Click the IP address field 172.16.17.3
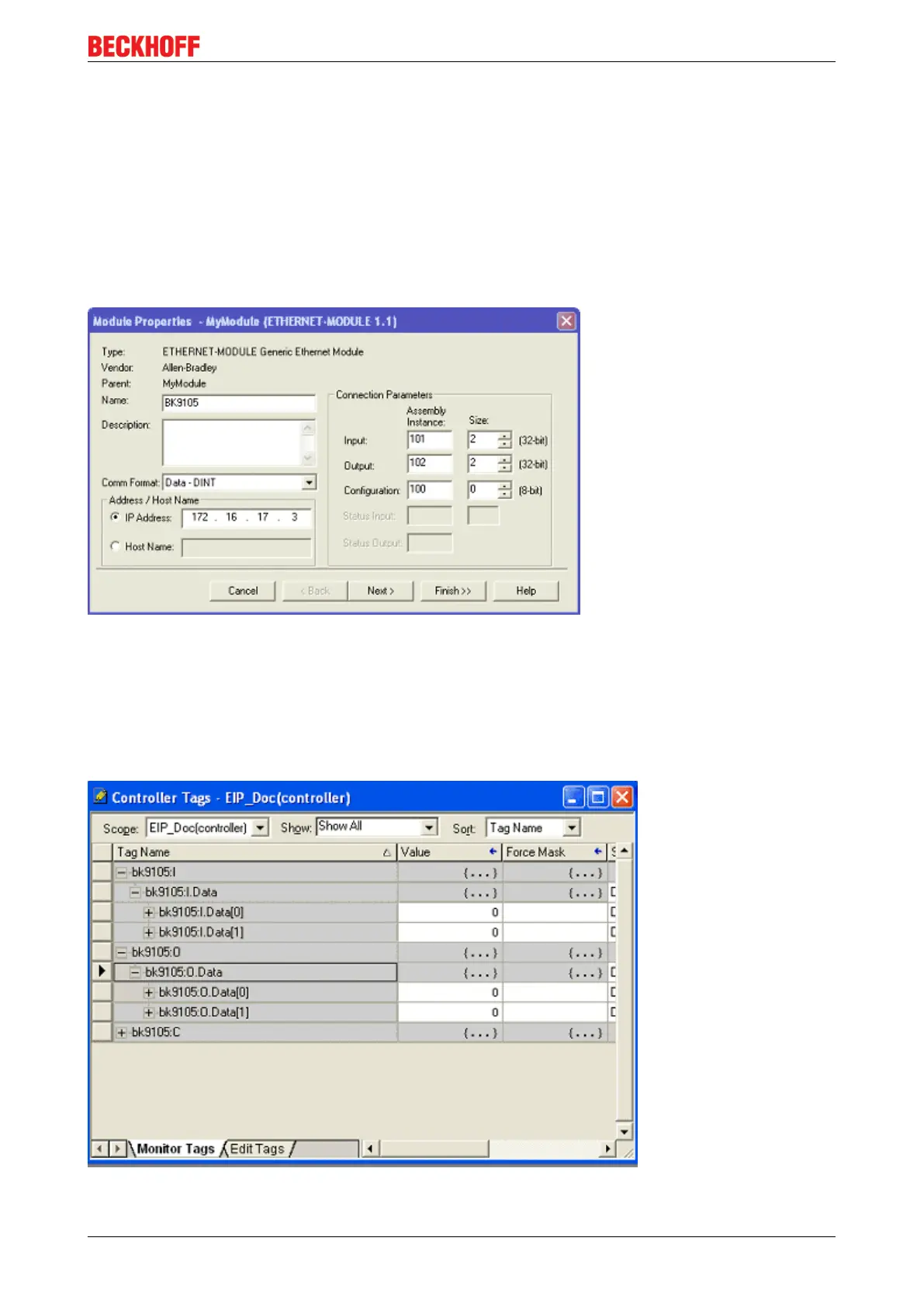This screenshot has width=924, height=1307. [x=247, y=518]
